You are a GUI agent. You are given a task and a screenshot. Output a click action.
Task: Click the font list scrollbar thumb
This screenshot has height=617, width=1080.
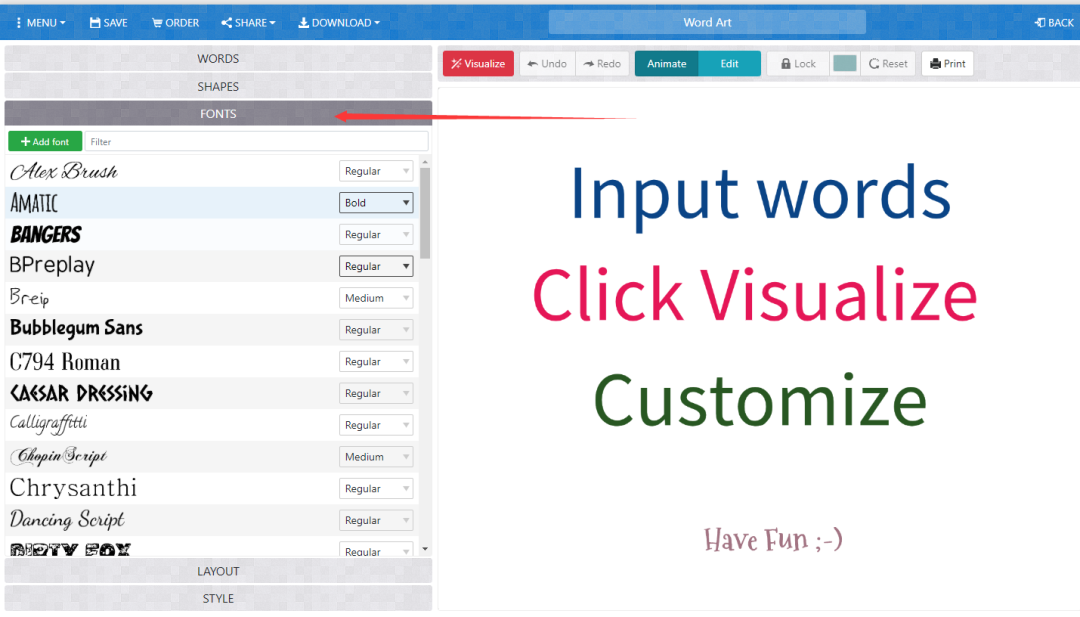pyautogui.click(x=425, y=213)
